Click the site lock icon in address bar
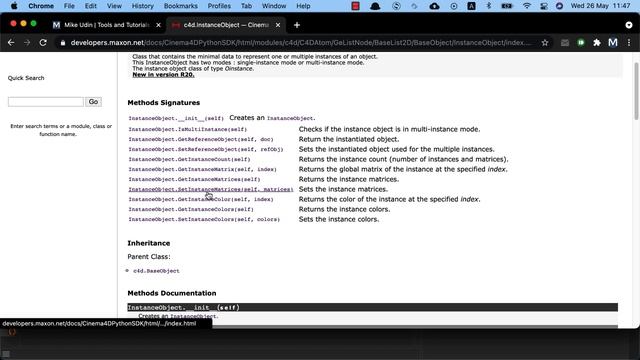 coord(62,42)
